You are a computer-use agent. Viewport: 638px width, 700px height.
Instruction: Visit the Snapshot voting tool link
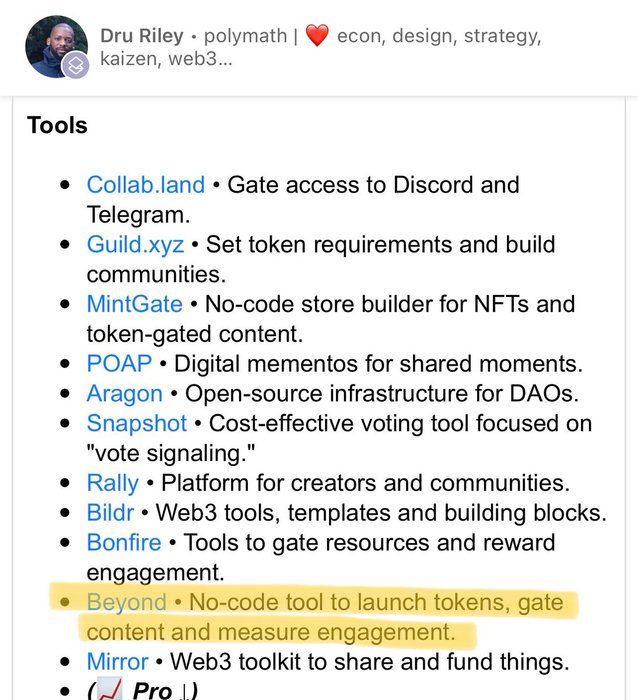(137, 423)
